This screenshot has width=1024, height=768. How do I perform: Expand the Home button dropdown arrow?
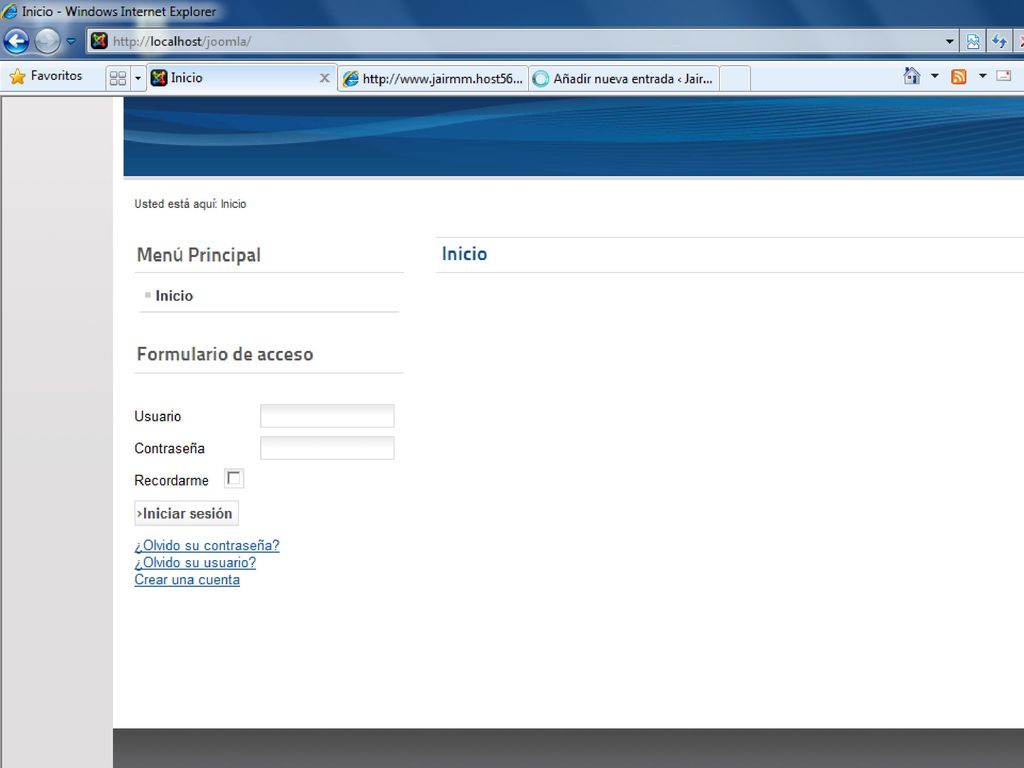coord(935,76)
